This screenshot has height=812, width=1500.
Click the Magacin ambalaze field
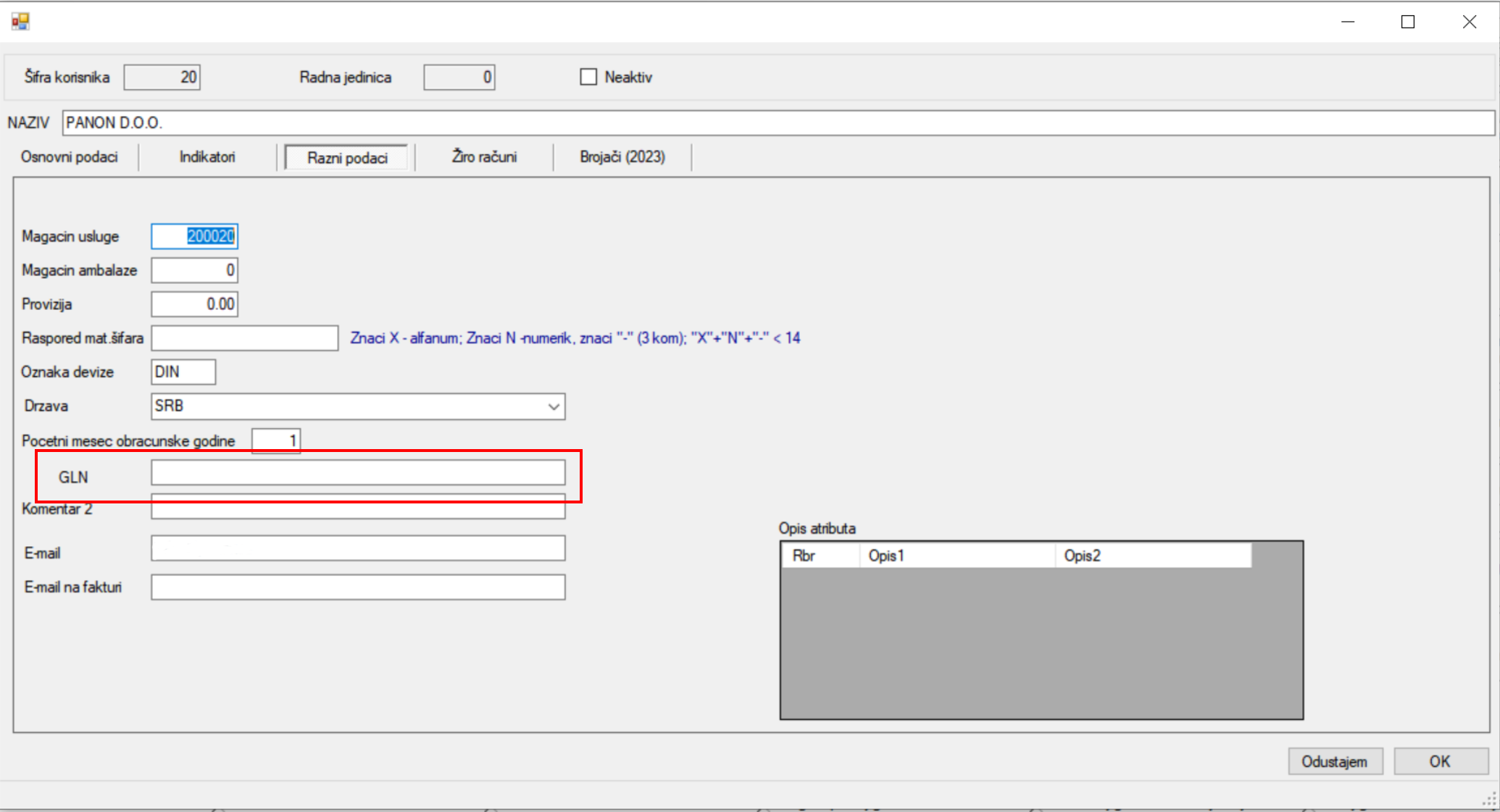[194, 270]
